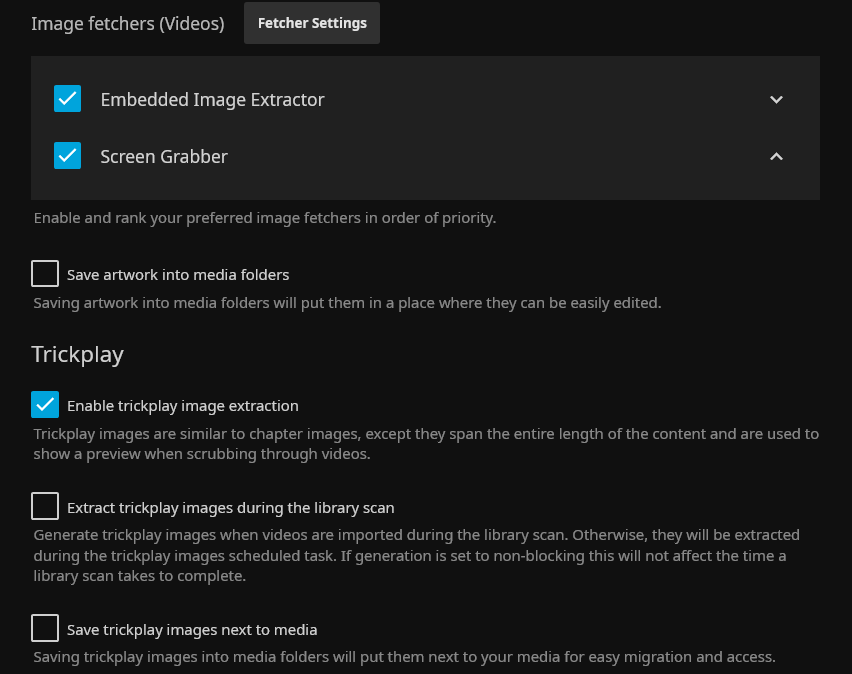Screen dimensions: 852x674
Task: Open the Fetcher Settings button
Action: (312, 23)
